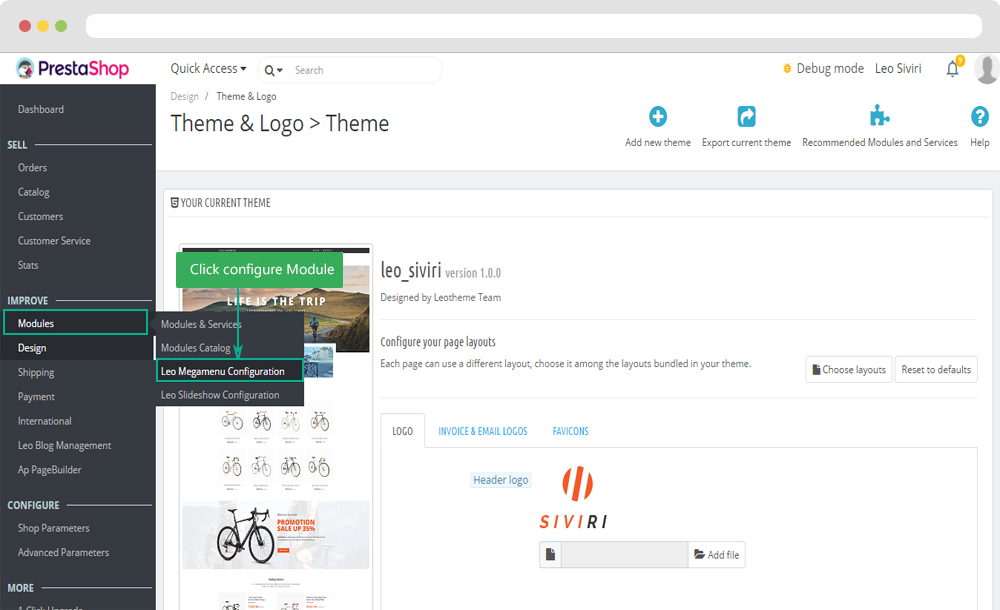This screenshot has width=1000, height=610.
Task: Click the logo file path field
Action: (624, 554)
